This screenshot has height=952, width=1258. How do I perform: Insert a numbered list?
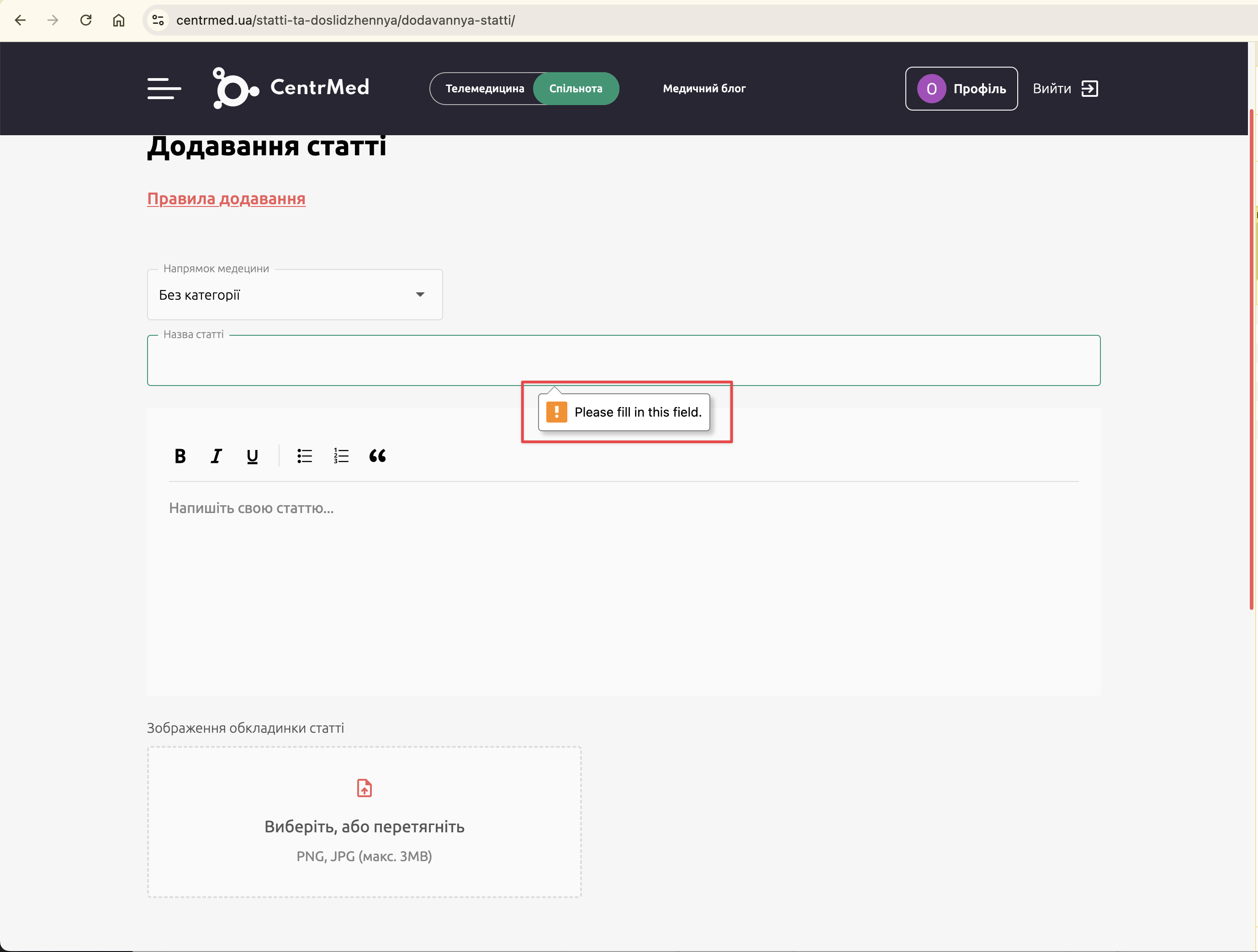click(x=341, y=456)
